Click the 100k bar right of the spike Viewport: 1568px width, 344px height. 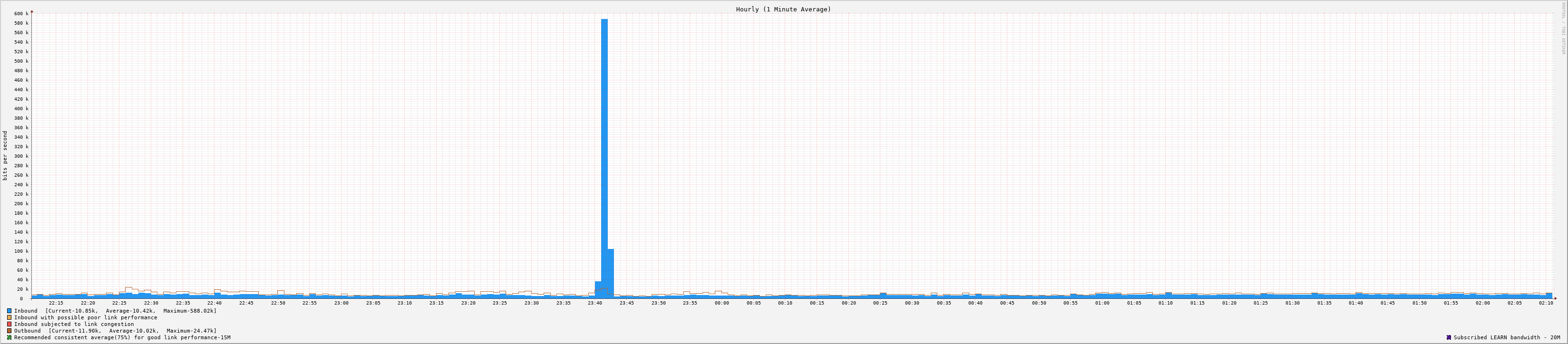611,274
